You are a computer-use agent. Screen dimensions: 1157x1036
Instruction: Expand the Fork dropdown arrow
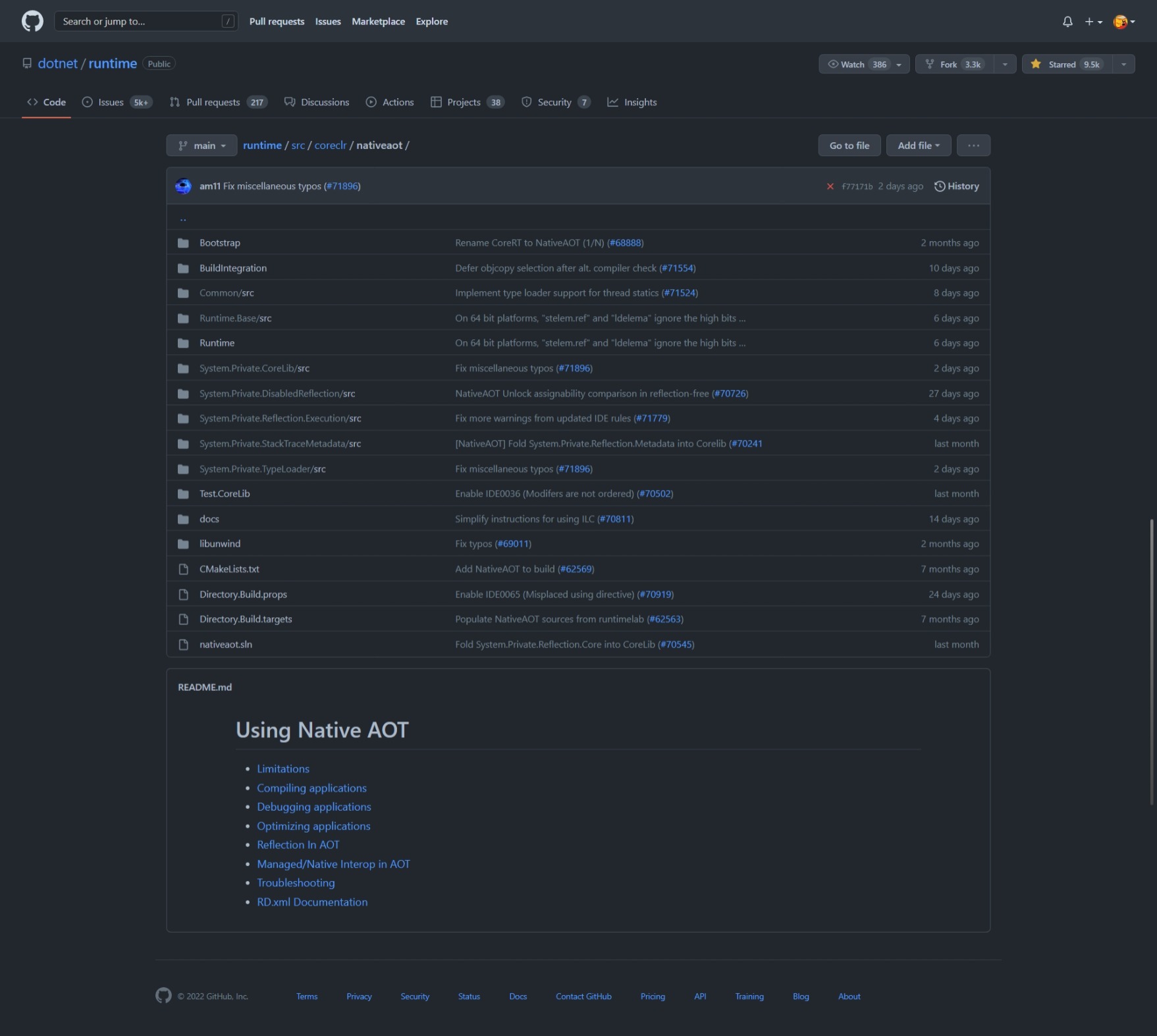[x=1005, y=64]
